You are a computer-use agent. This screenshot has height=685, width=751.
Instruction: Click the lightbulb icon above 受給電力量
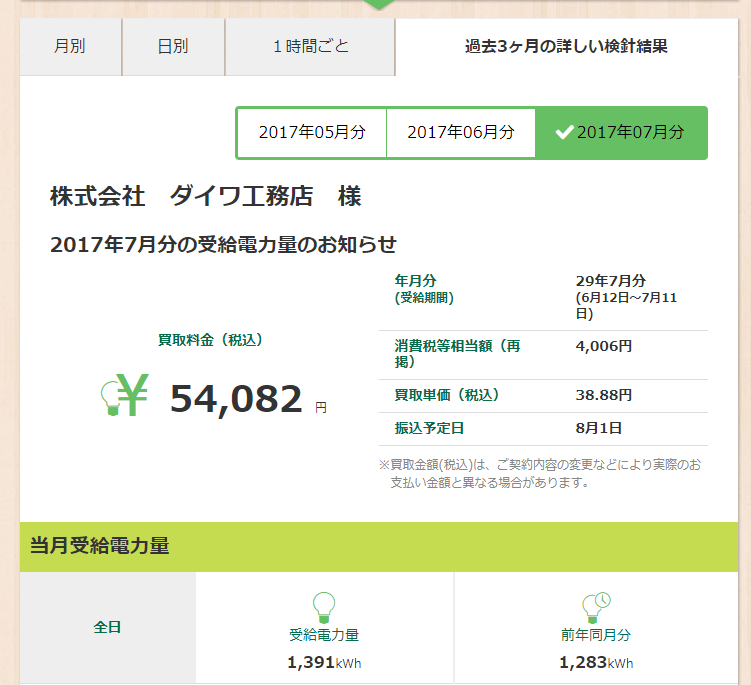tap(323, 607)
